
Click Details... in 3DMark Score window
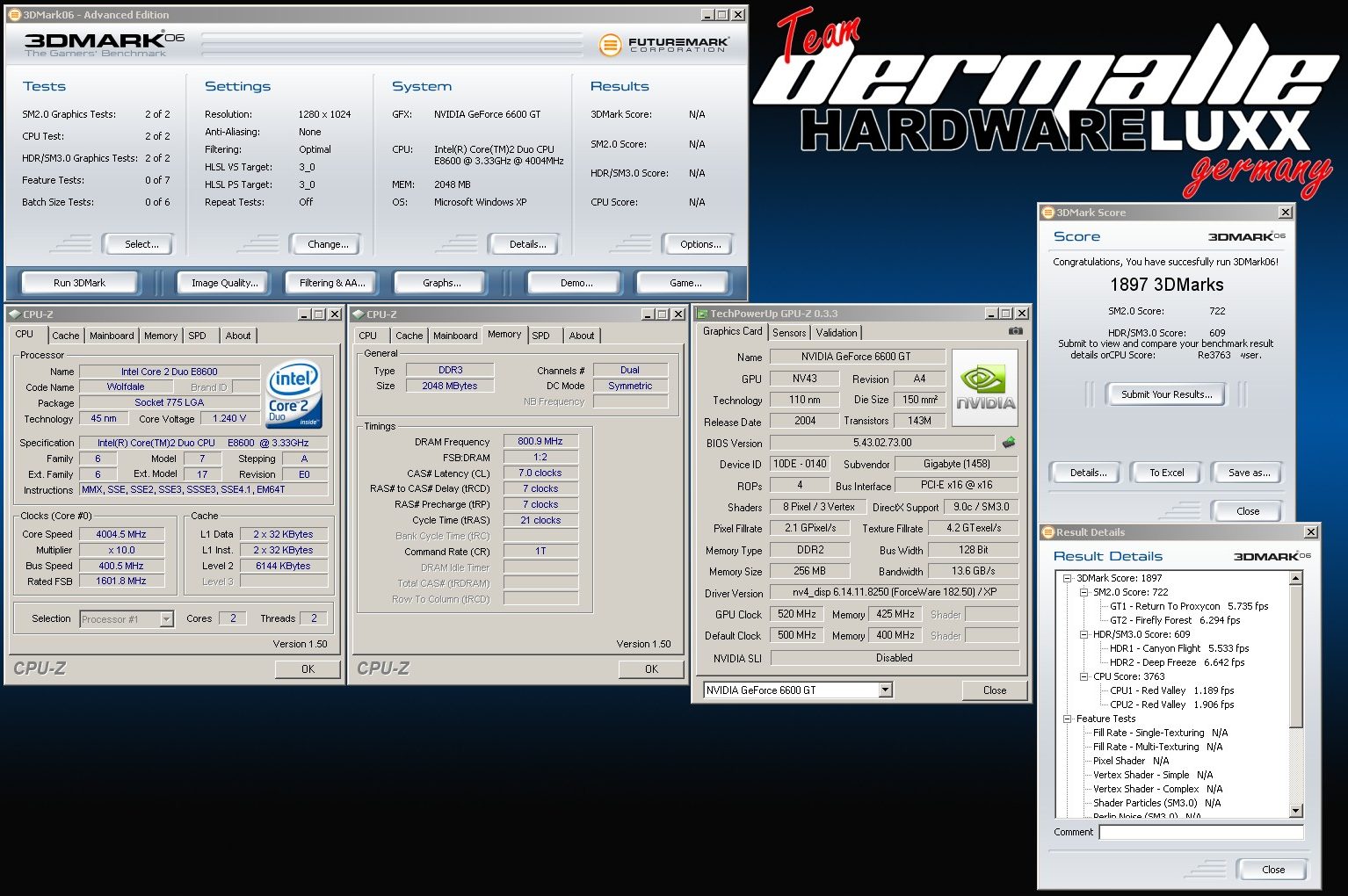(x=1088, y=473)
